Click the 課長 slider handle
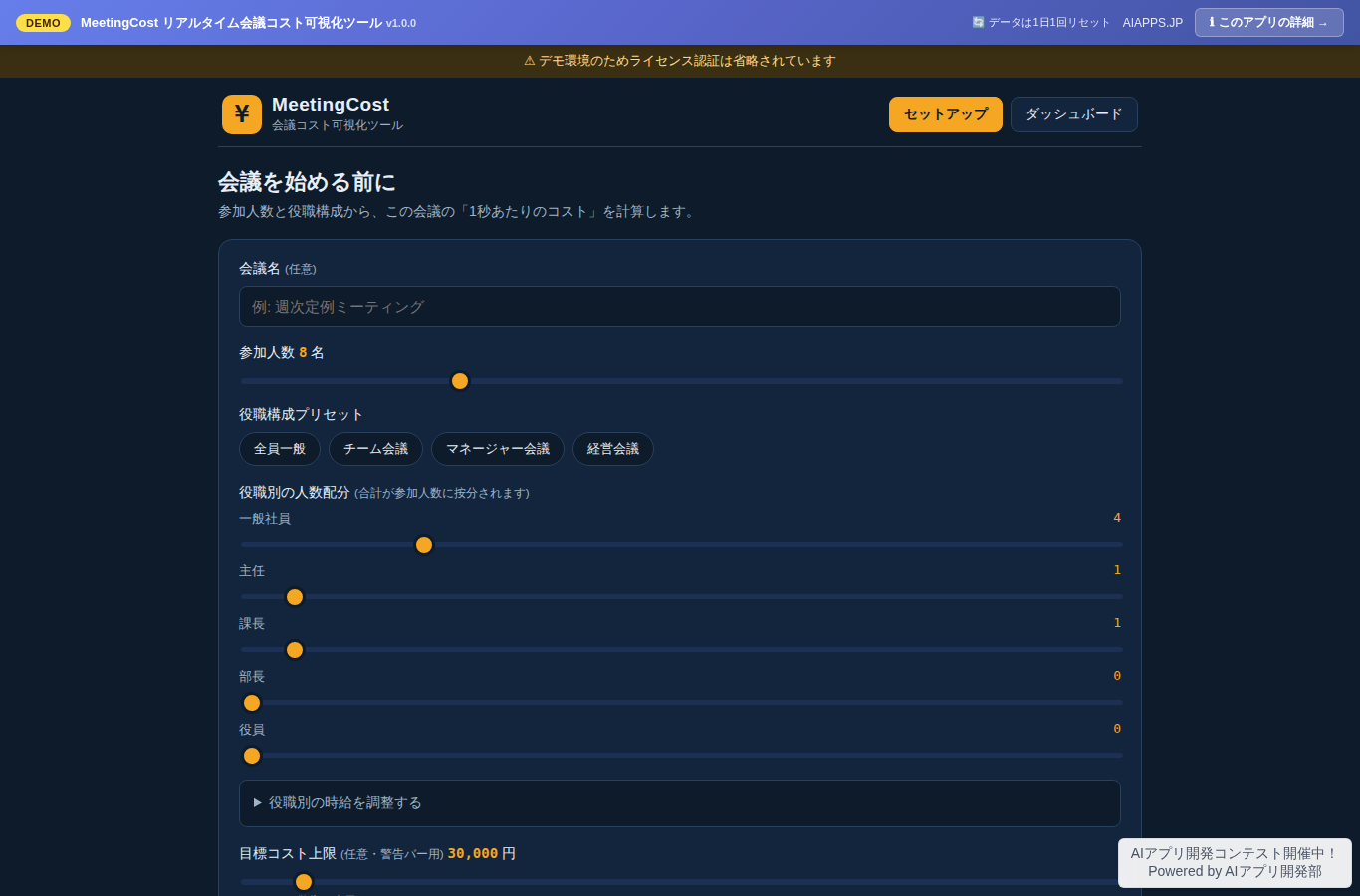1360x896 pixels. point(295,650)
